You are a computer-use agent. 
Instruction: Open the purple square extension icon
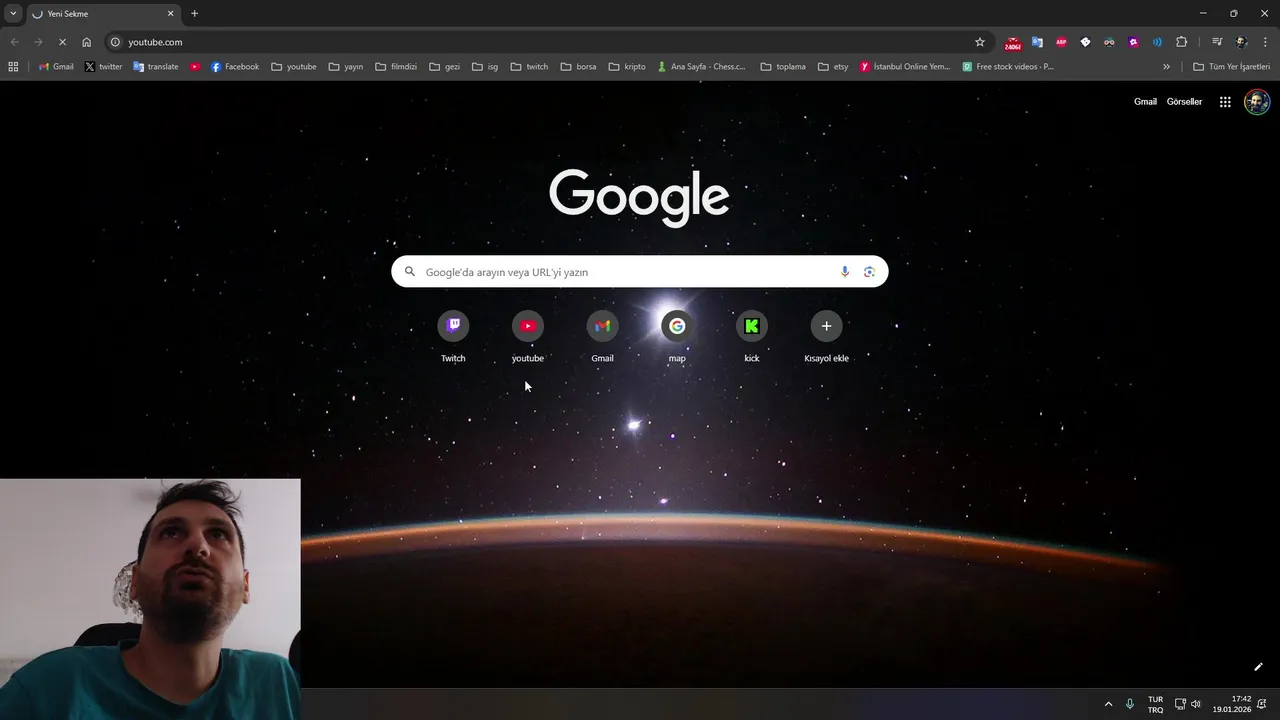pos(1133,42)
